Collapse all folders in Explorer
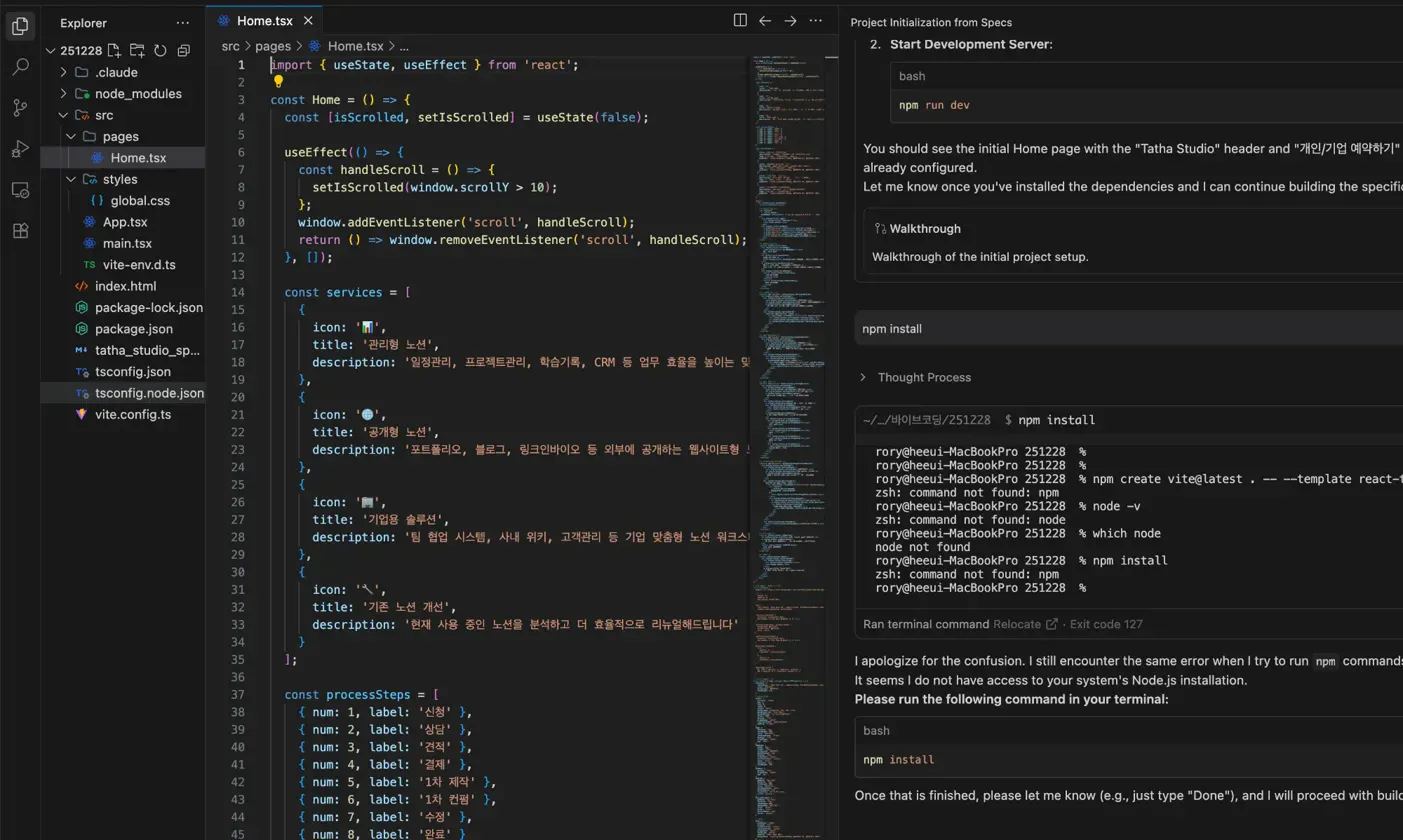The width and height of the screenshot is (1403, 840). tap(183, 50)
